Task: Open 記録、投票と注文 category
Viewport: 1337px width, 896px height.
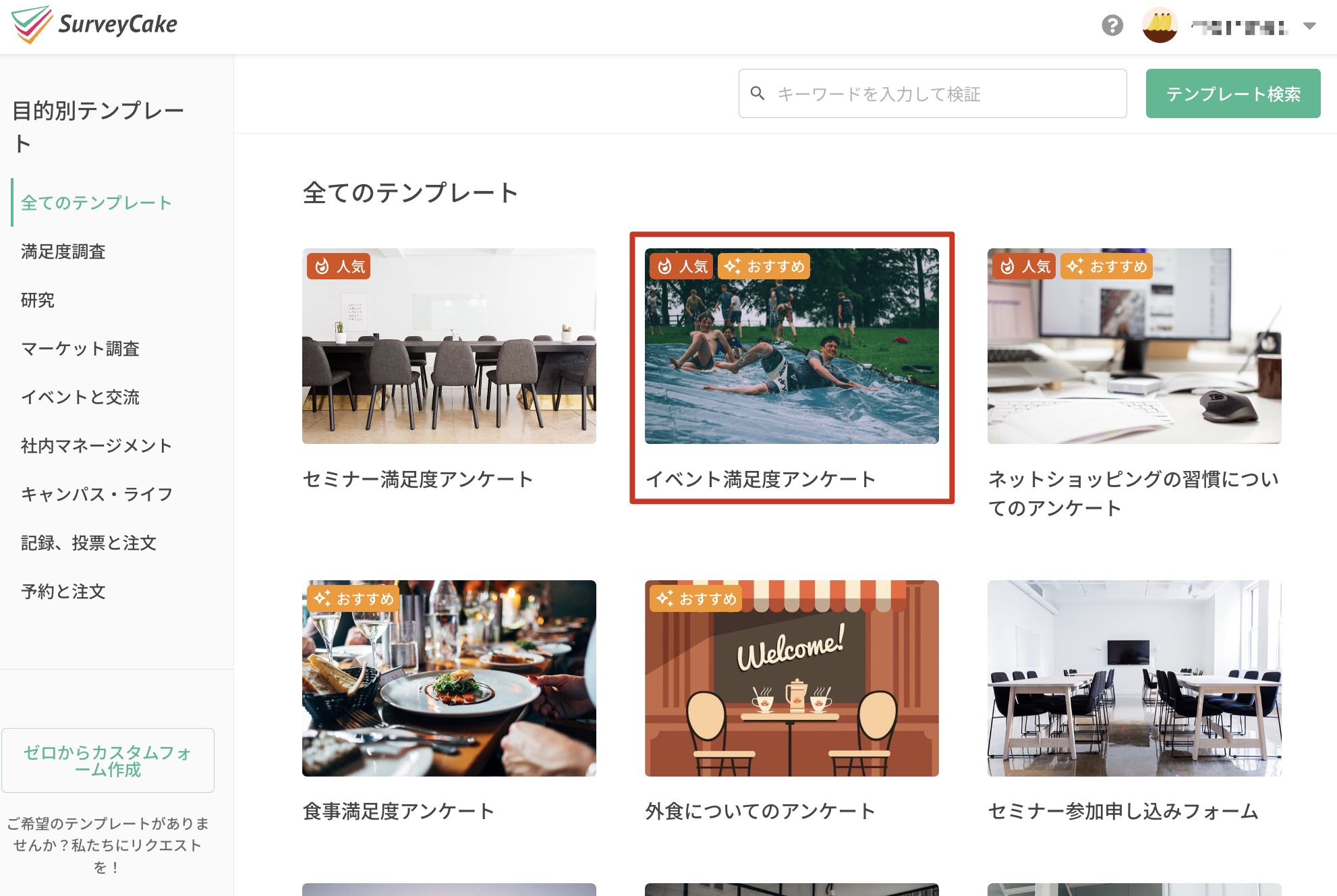Action: tap(88, 542)
